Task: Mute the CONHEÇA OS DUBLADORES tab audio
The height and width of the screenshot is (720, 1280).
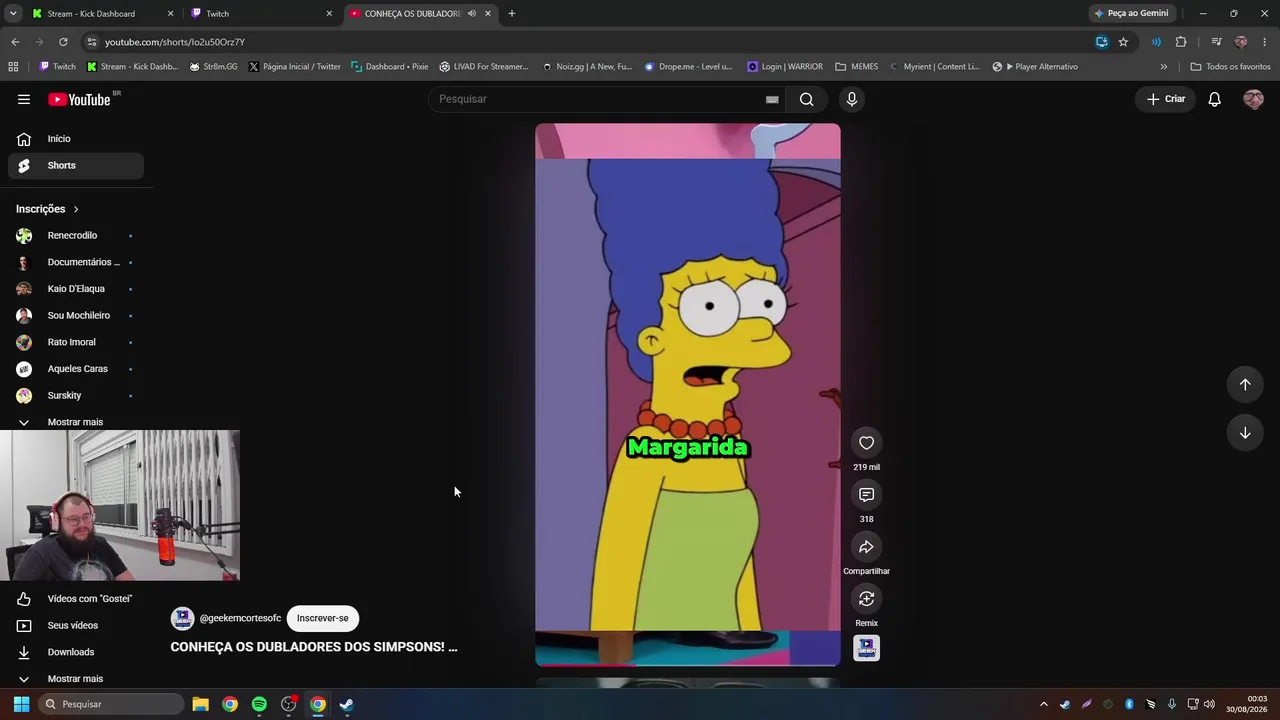Action: click(x=472, y=14)
